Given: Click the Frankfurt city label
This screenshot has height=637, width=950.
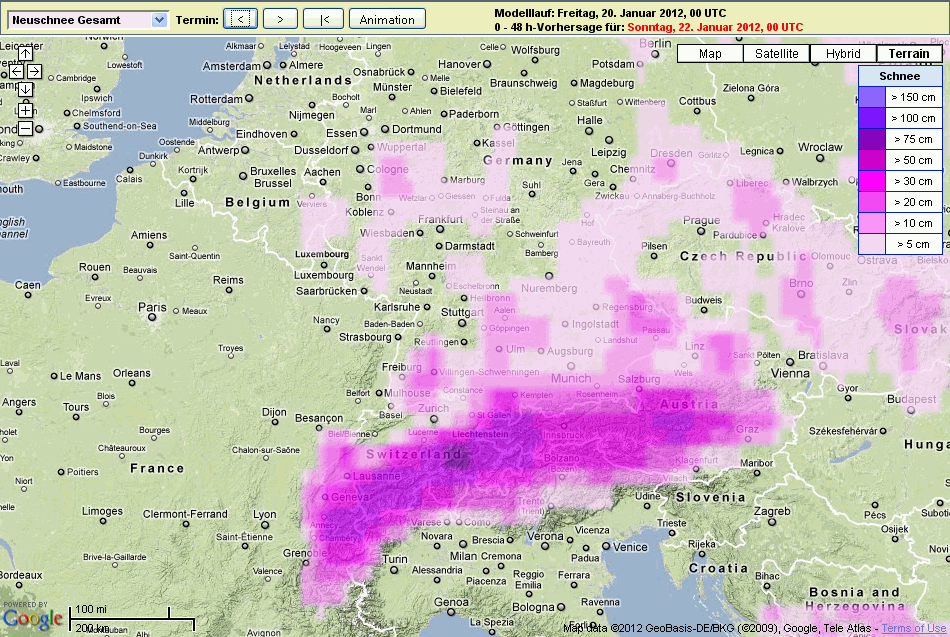Looking at the screenshot, I should click(440, 219).
